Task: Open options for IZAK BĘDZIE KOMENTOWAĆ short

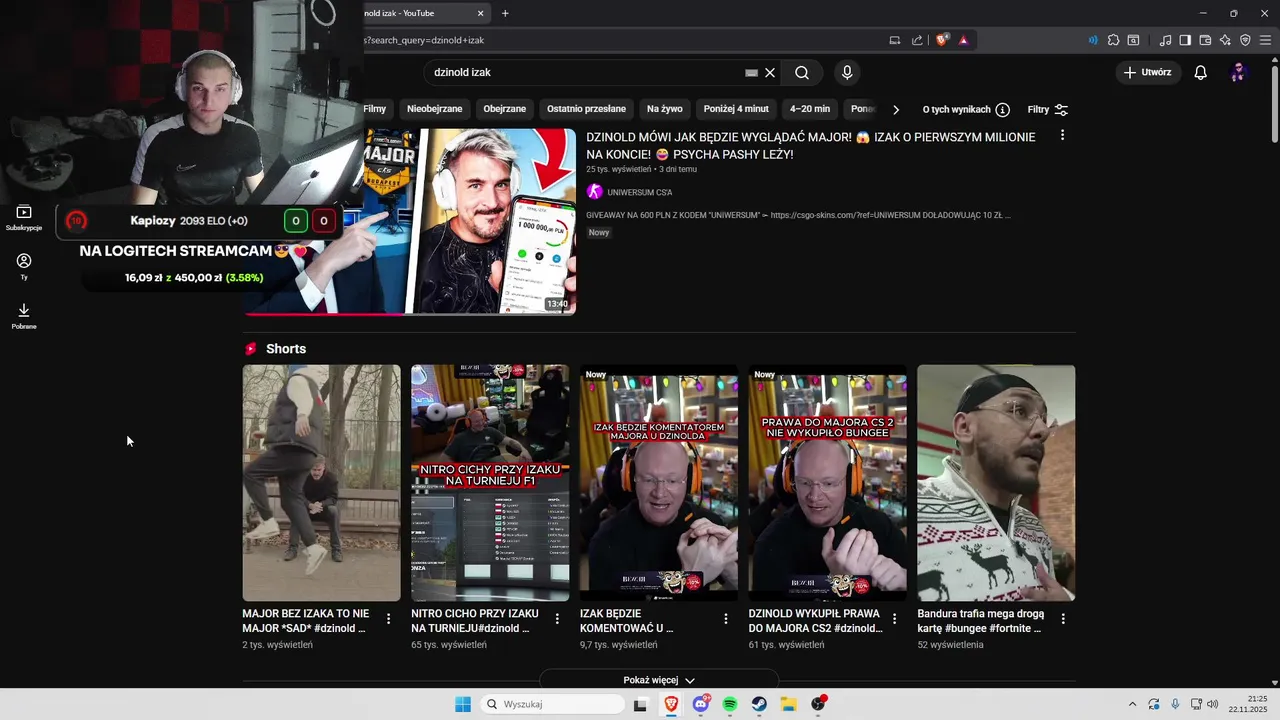Action: click(726, 619)
